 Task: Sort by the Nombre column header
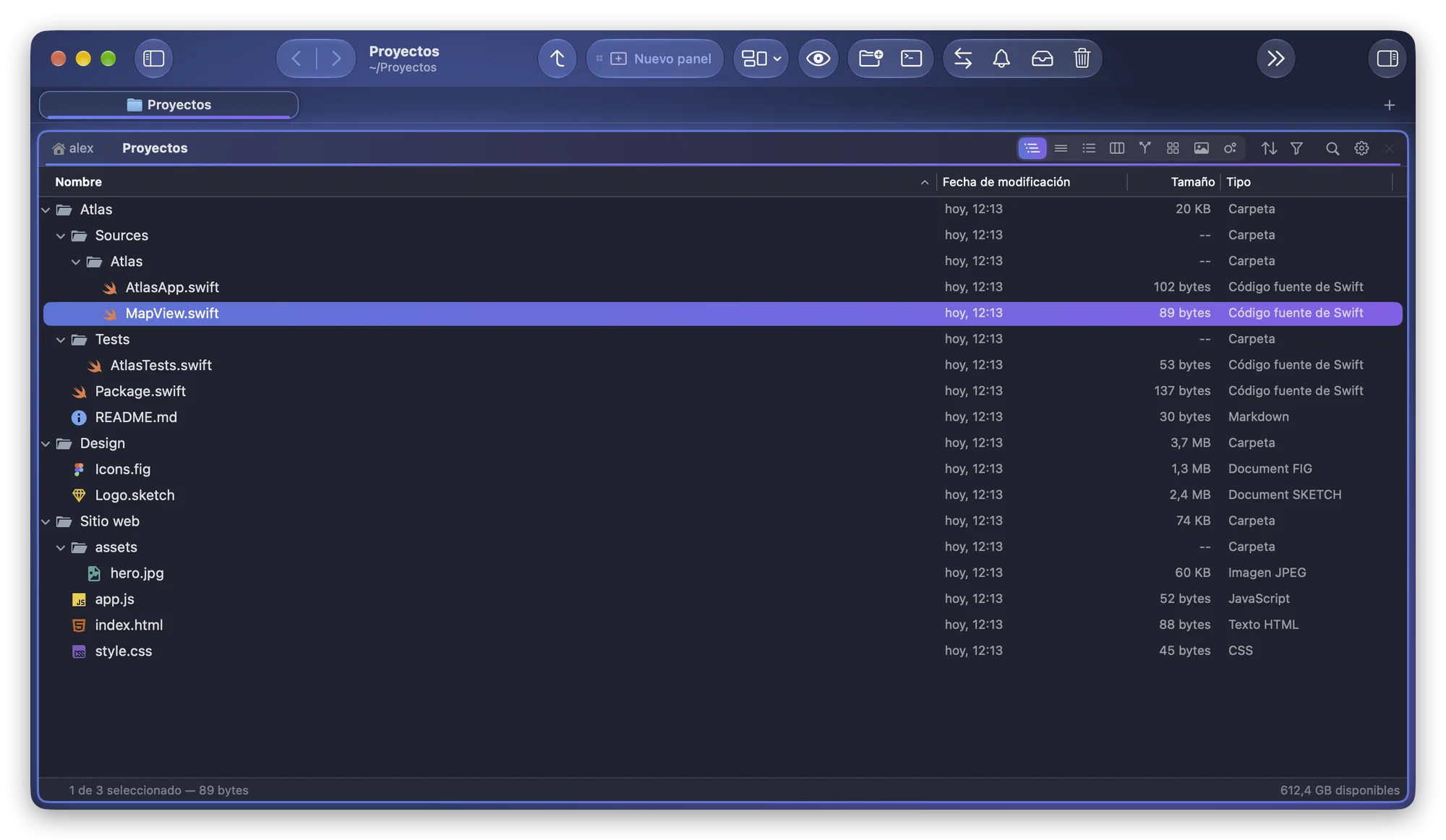[x=489, y=182]
